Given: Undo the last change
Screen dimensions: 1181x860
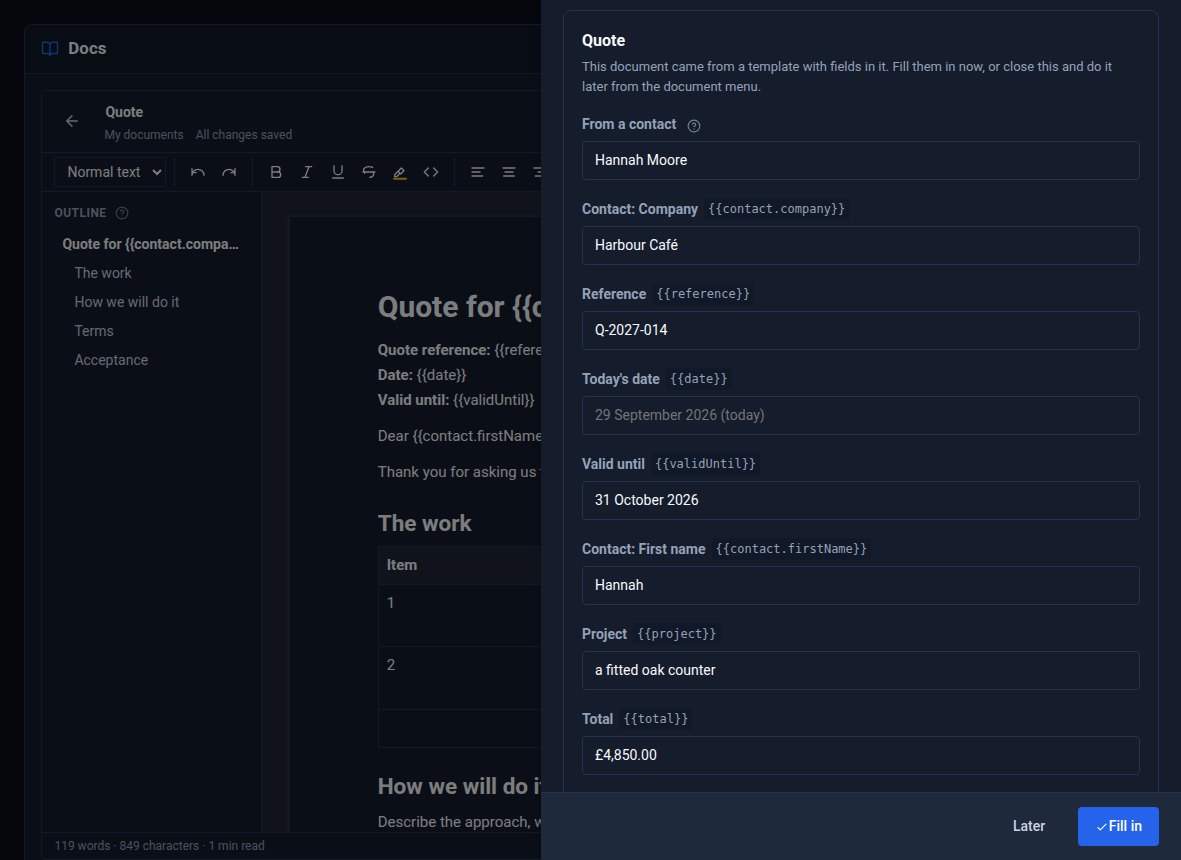Looking at the screenshot, I should pos(197,172).
